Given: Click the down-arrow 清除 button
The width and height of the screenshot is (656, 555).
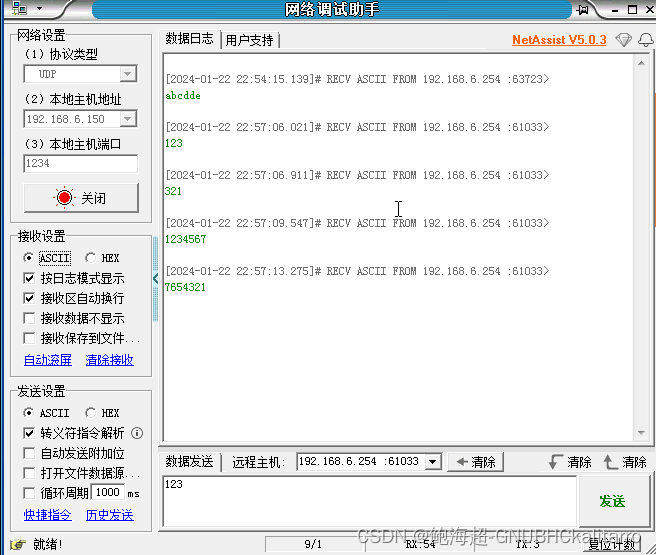Looking at the screenshot, I should [570, 462].
